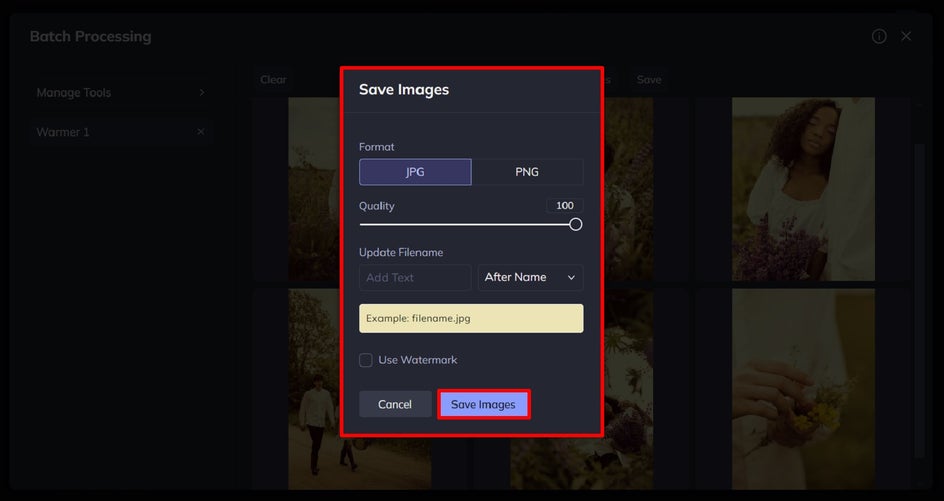This screenshot has height=501, width=944.
Task: Open the After Name dropdown
Action: (530, 277)
